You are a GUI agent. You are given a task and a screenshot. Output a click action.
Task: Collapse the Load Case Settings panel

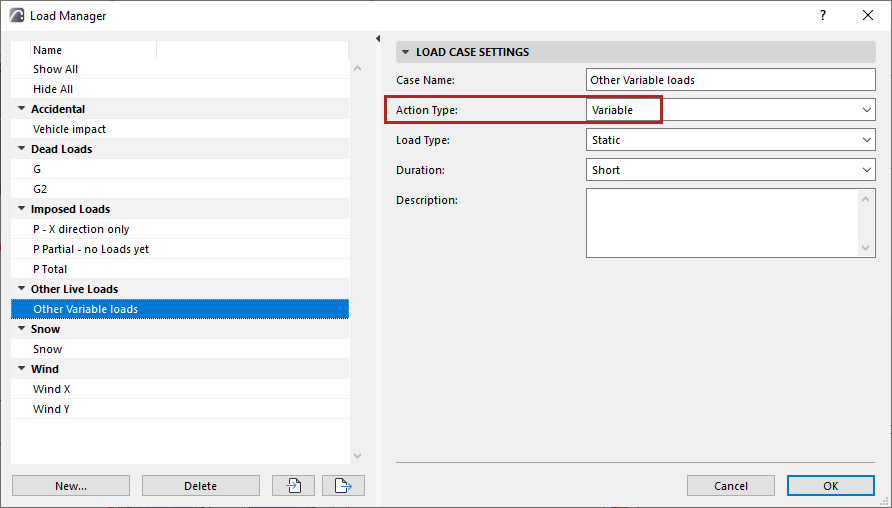point(405,52)
